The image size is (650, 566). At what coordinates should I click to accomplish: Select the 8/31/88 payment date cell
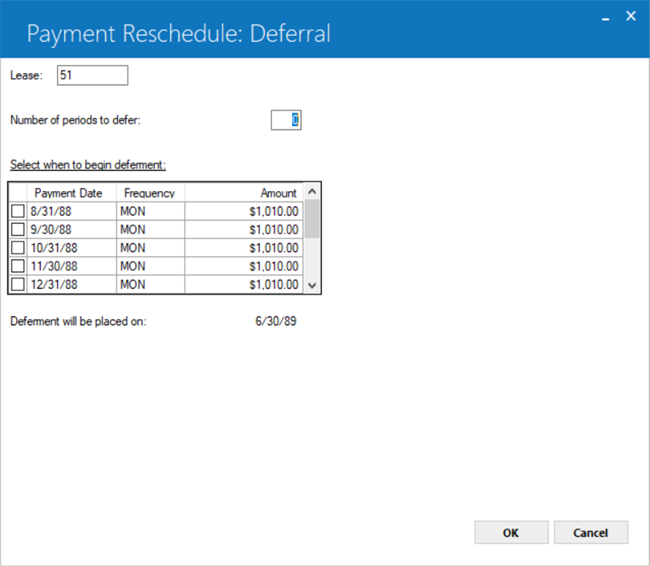click(72, 211)
